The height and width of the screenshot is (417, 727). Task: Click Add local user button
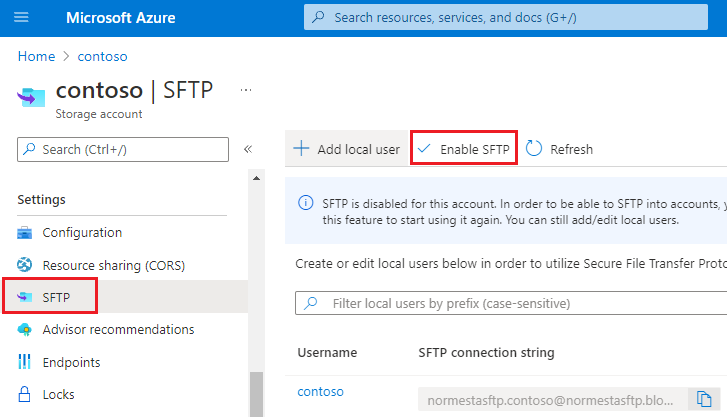[x=346, y=149]
